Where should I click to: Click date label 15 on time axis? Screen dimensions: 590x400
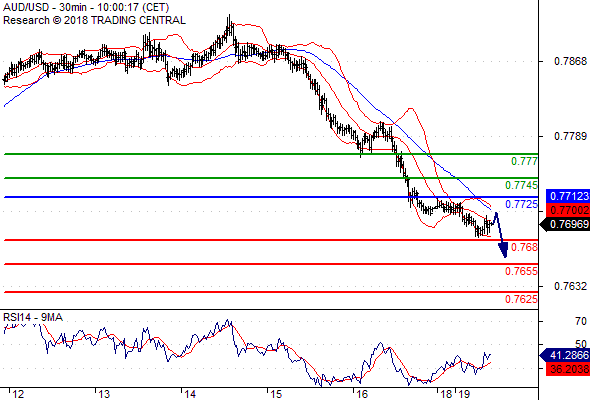(x=276, y=394)
